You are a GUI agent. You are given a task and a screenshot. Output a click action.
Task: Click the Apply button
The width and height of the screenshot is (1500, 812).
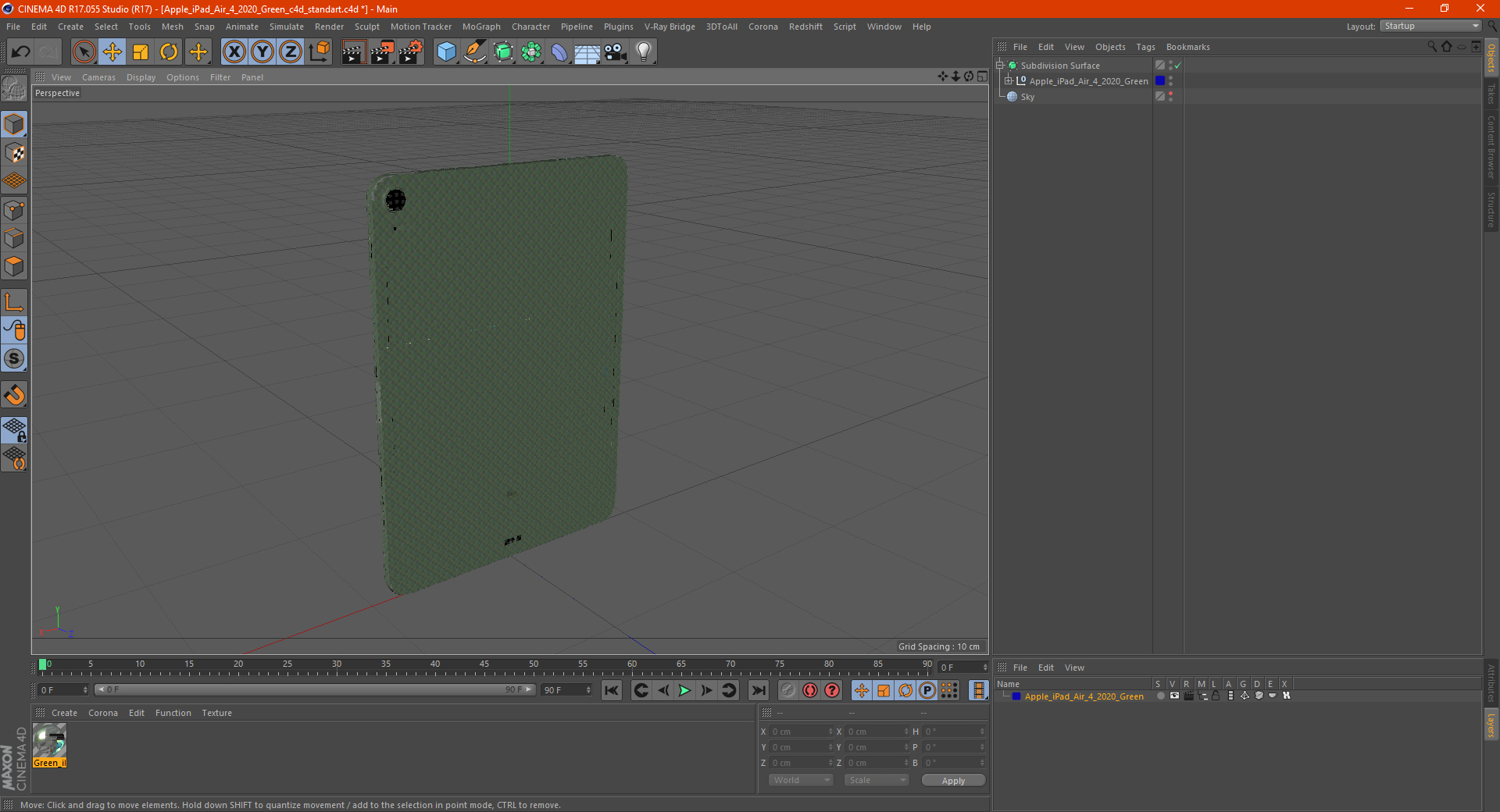click(953, 780)
